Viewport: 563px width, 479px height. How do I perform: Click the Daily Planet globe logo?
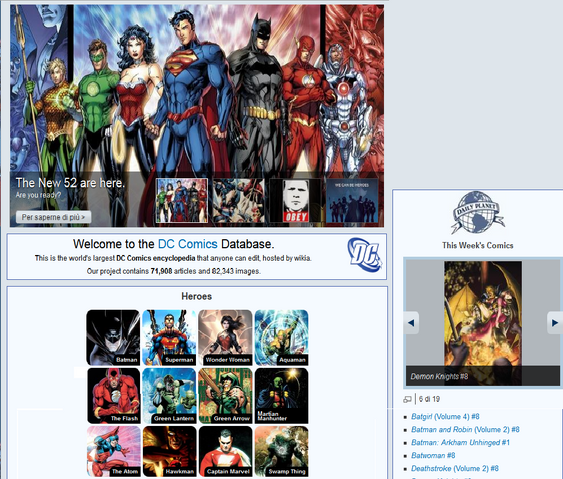click(478, 212)
